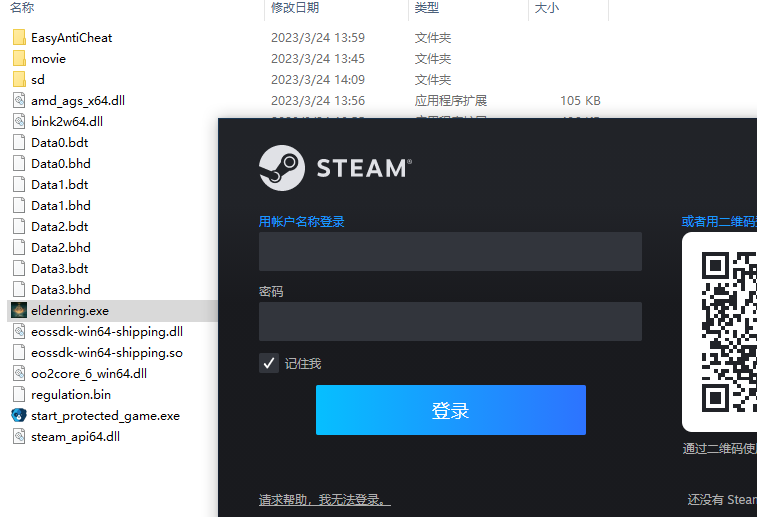Select the eldenring.exe application icon

coord(19,311)
